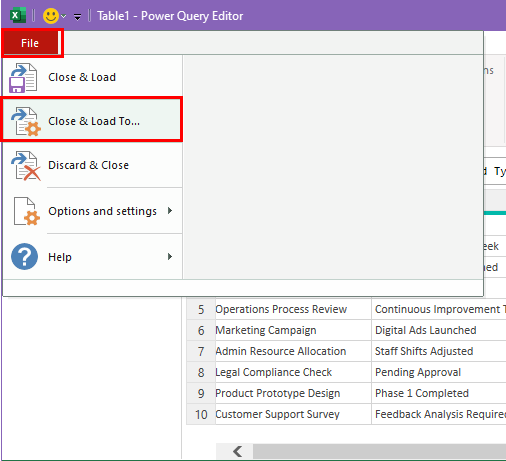Click the Close & Load icon
The width and height of the screenshot is (506, 461).
[23, 78]
